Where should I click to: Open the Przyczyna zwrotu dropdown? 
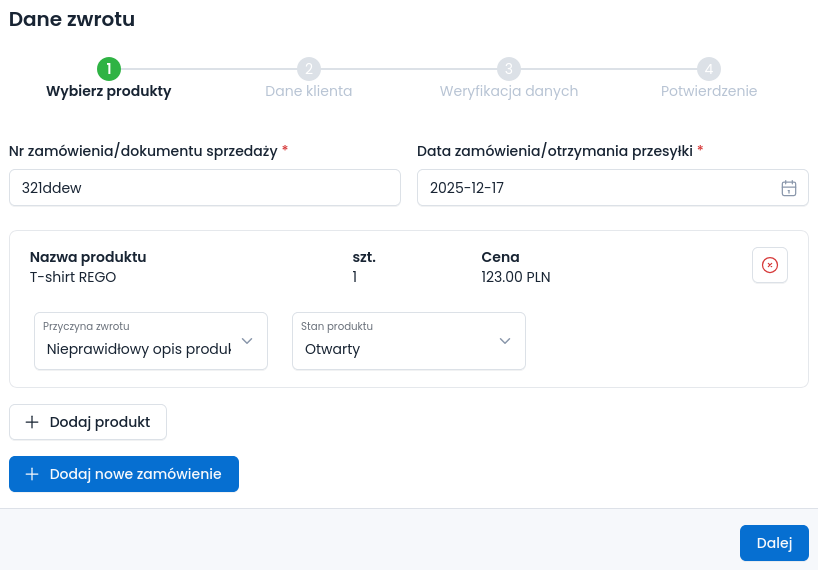click(x=151, y=341)
